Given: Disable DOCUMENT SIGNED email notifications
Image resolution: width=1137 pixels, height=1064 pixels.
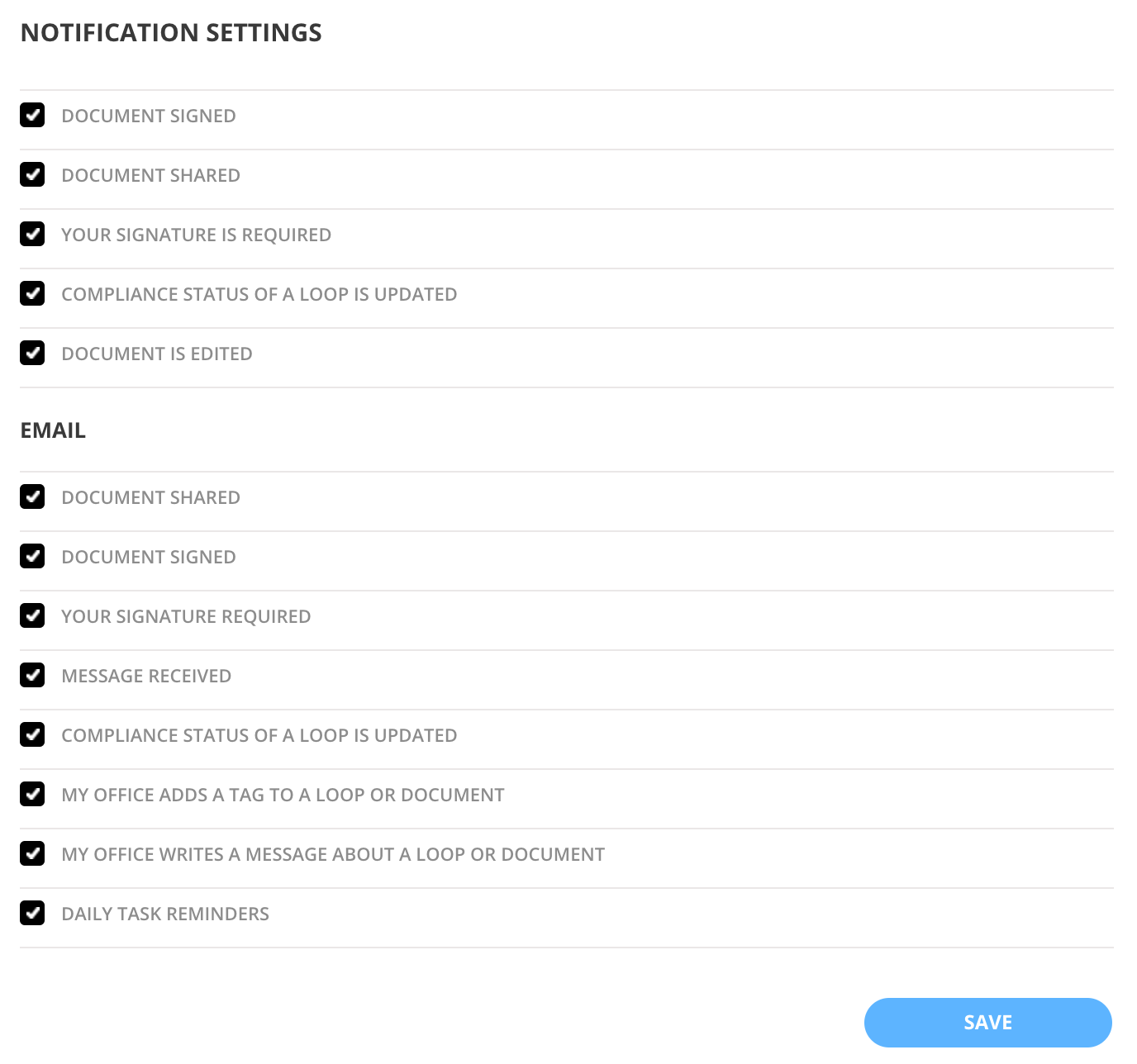Looking at the screenshot, I should pos(32,557).
